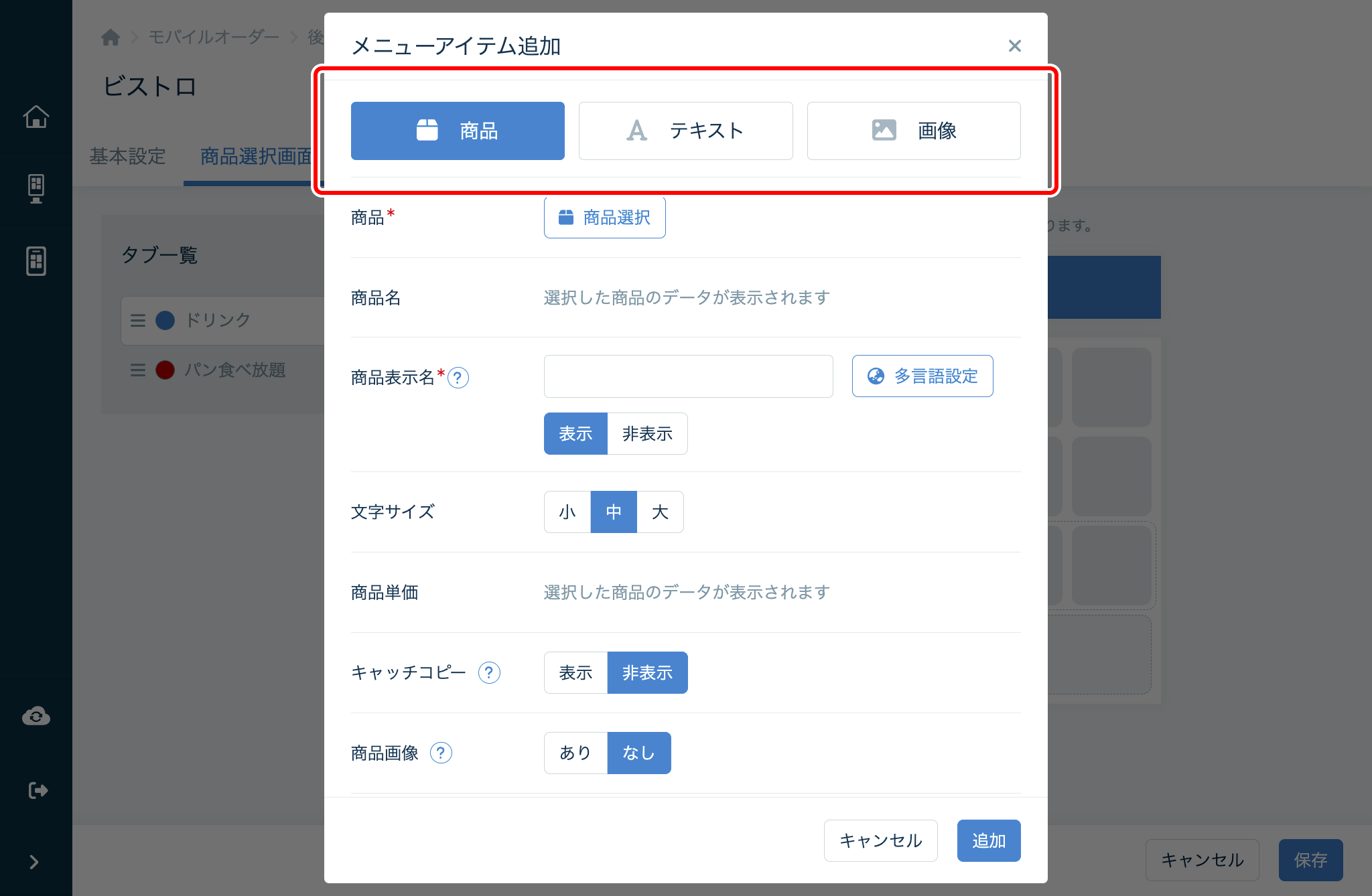The height and width of the screenshot is (896, 1372).
Task: Click the cloud sync icon in the sidebar
Action: point(36,716)
